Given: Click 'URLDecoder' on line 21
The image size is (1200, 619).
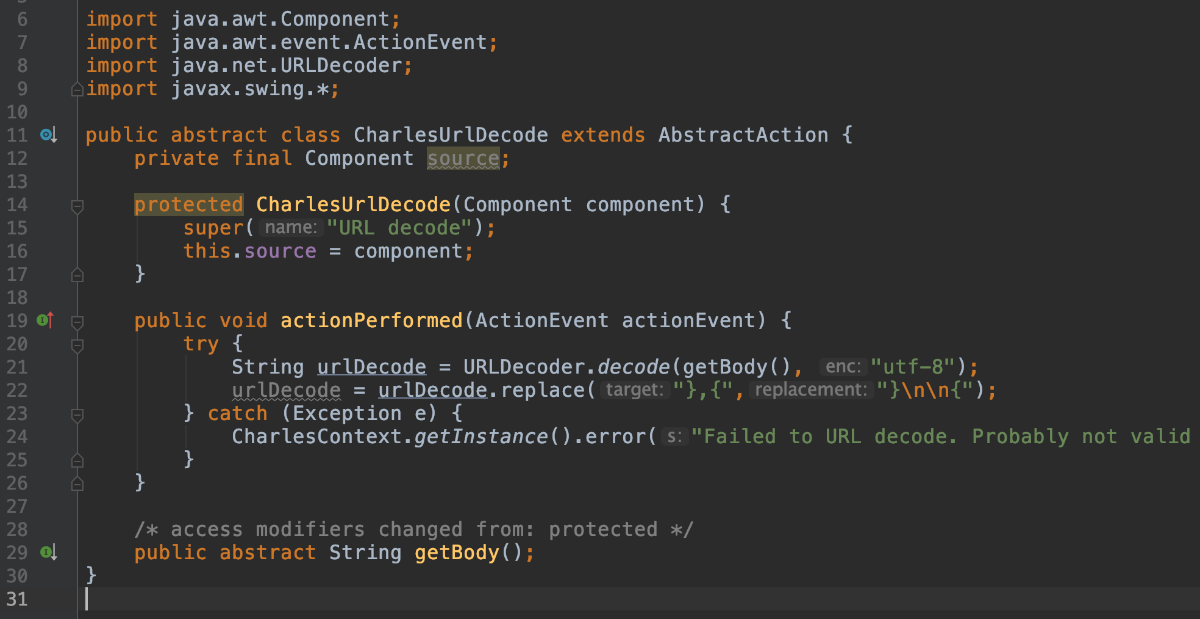Looking at the screenshot, I should click(524, 367).
